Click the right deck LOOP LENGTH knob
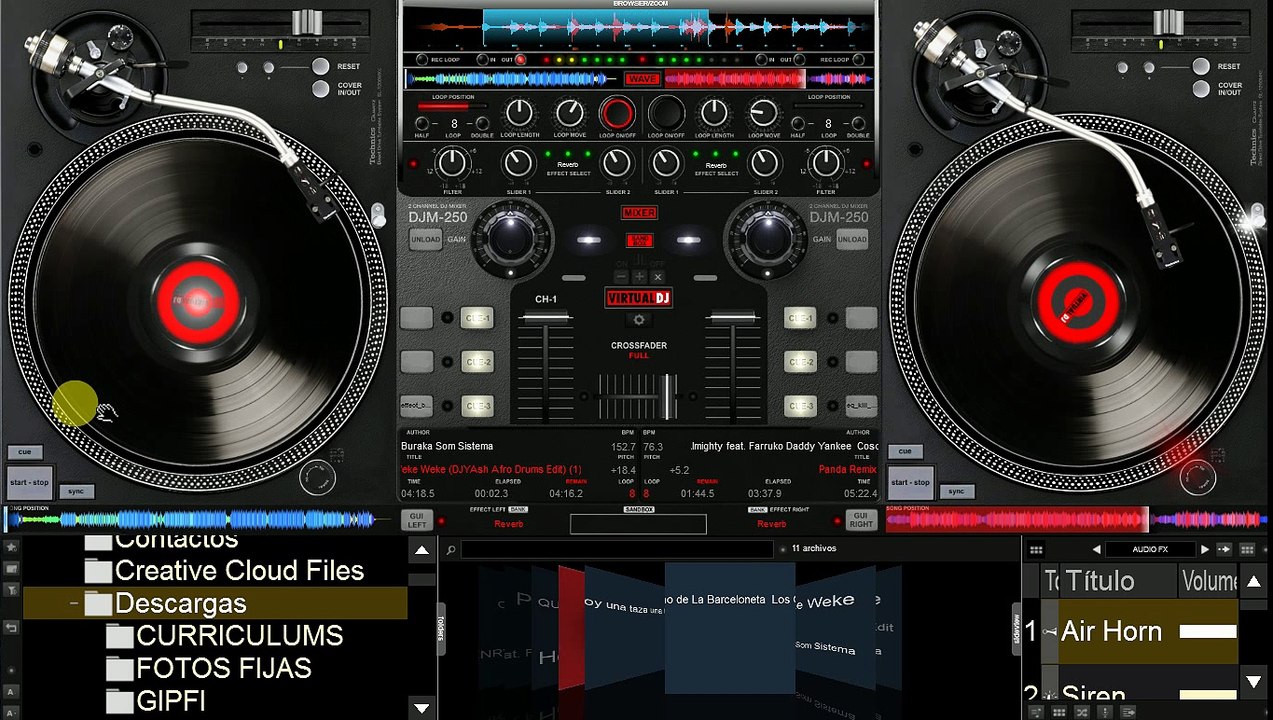This screenshot has height=720, width=1273. [x=714, y=113]
